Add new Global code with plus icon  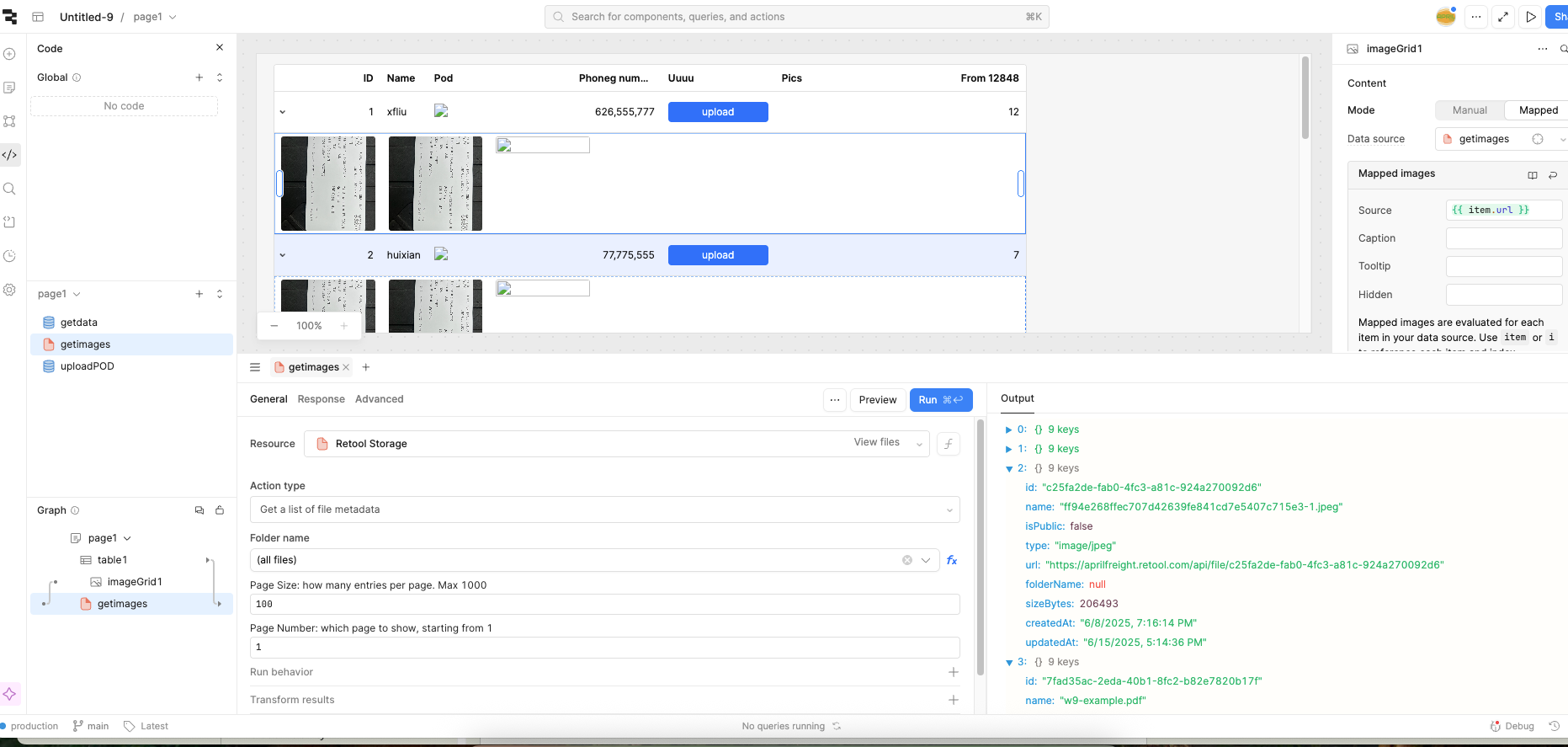[x=199, y=77]
